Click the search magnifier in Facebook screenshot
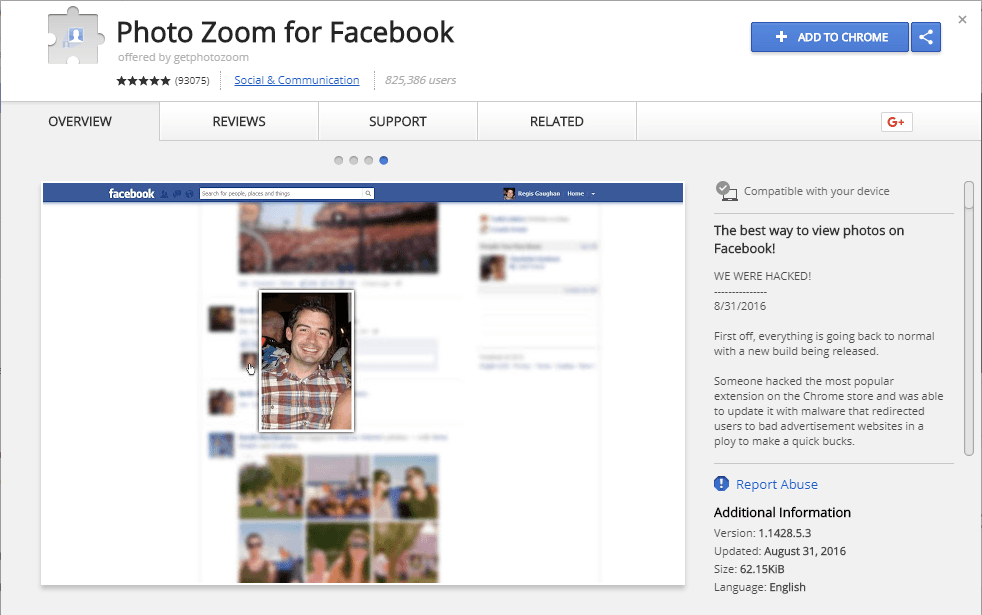Screen dimensions: 982x615 (368, 194)
